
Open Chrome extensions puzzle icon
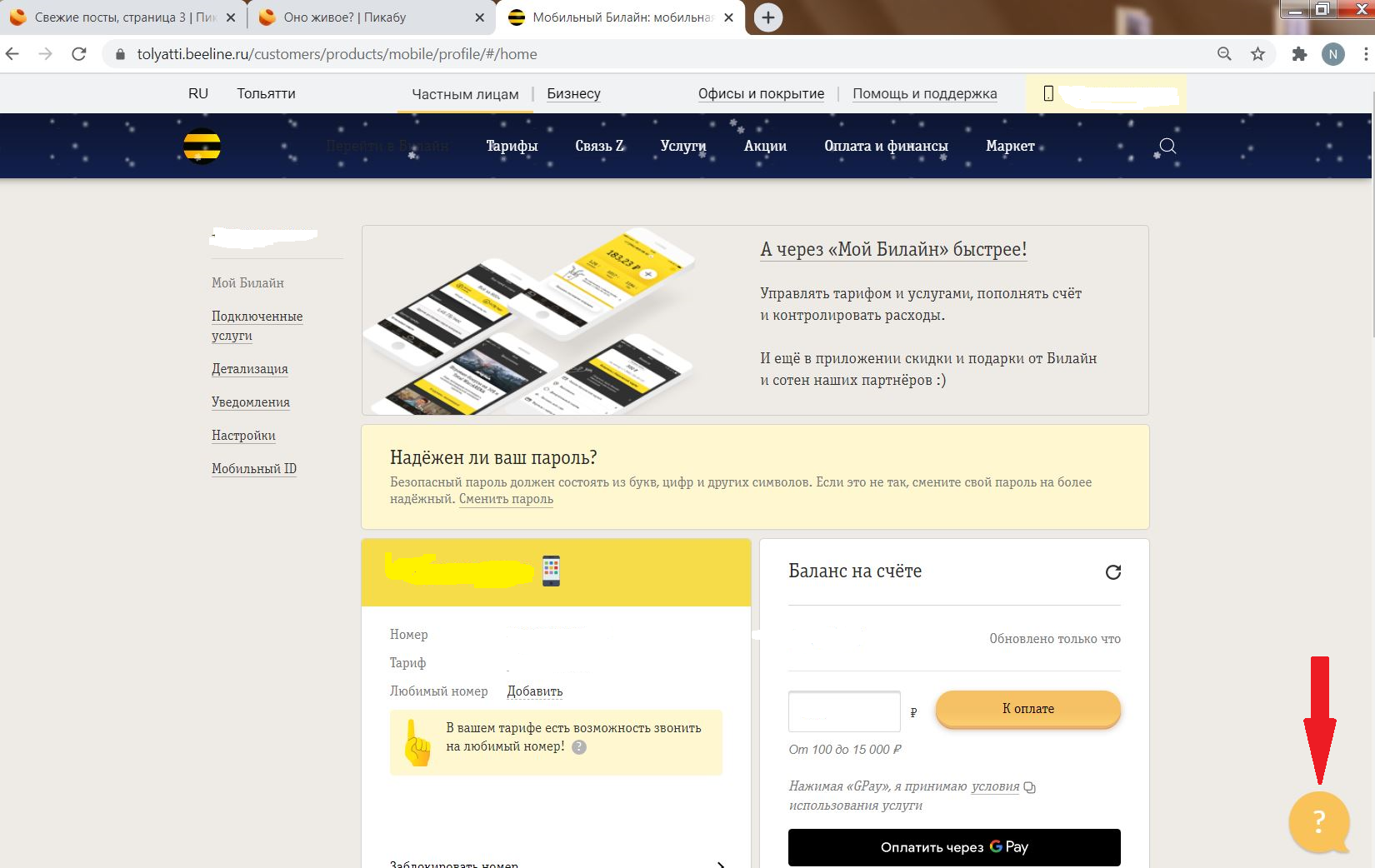(1299, 54)
